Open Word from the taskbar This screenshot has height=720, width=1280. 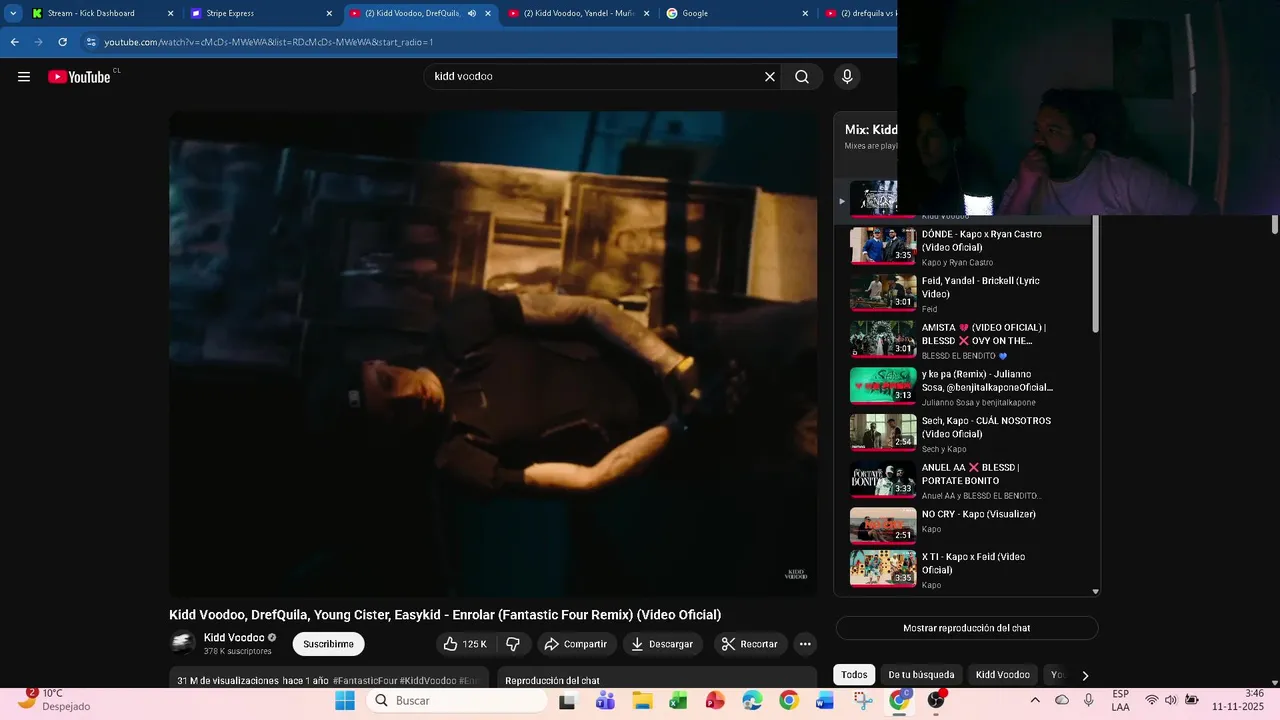825,701
